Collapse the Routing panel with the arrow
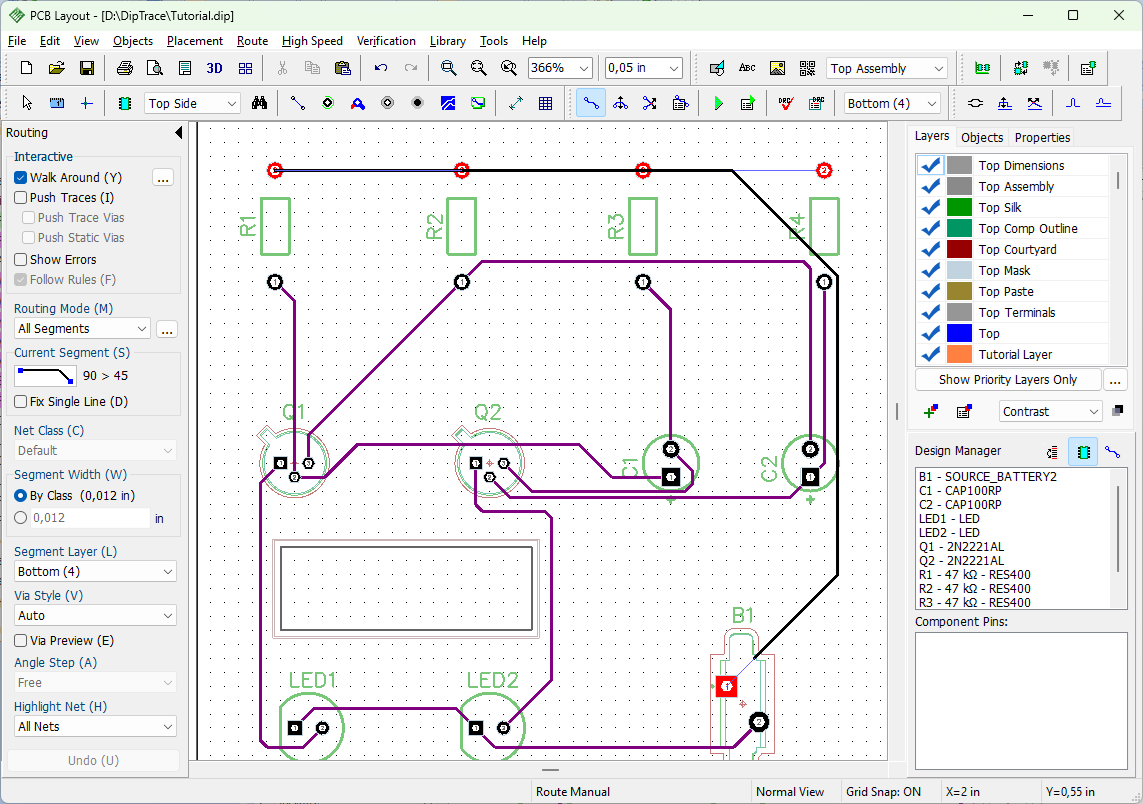The image size is (1143, 804). pyautogui.click(x=179, y=133)
